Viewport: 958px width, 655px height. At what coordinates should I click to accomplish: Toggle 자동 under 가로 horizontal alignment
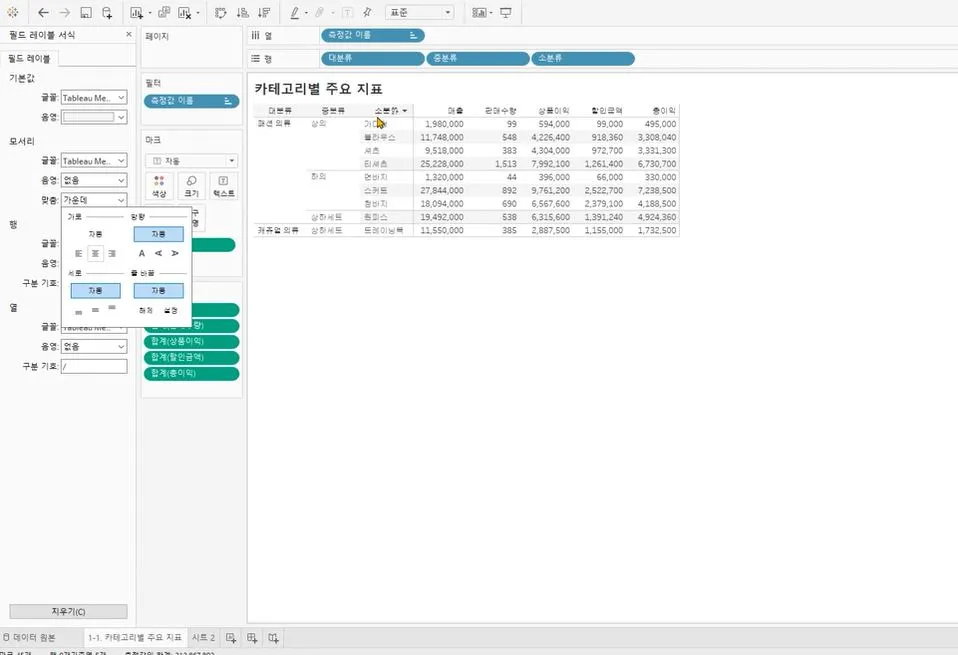[x=95, y=234]
